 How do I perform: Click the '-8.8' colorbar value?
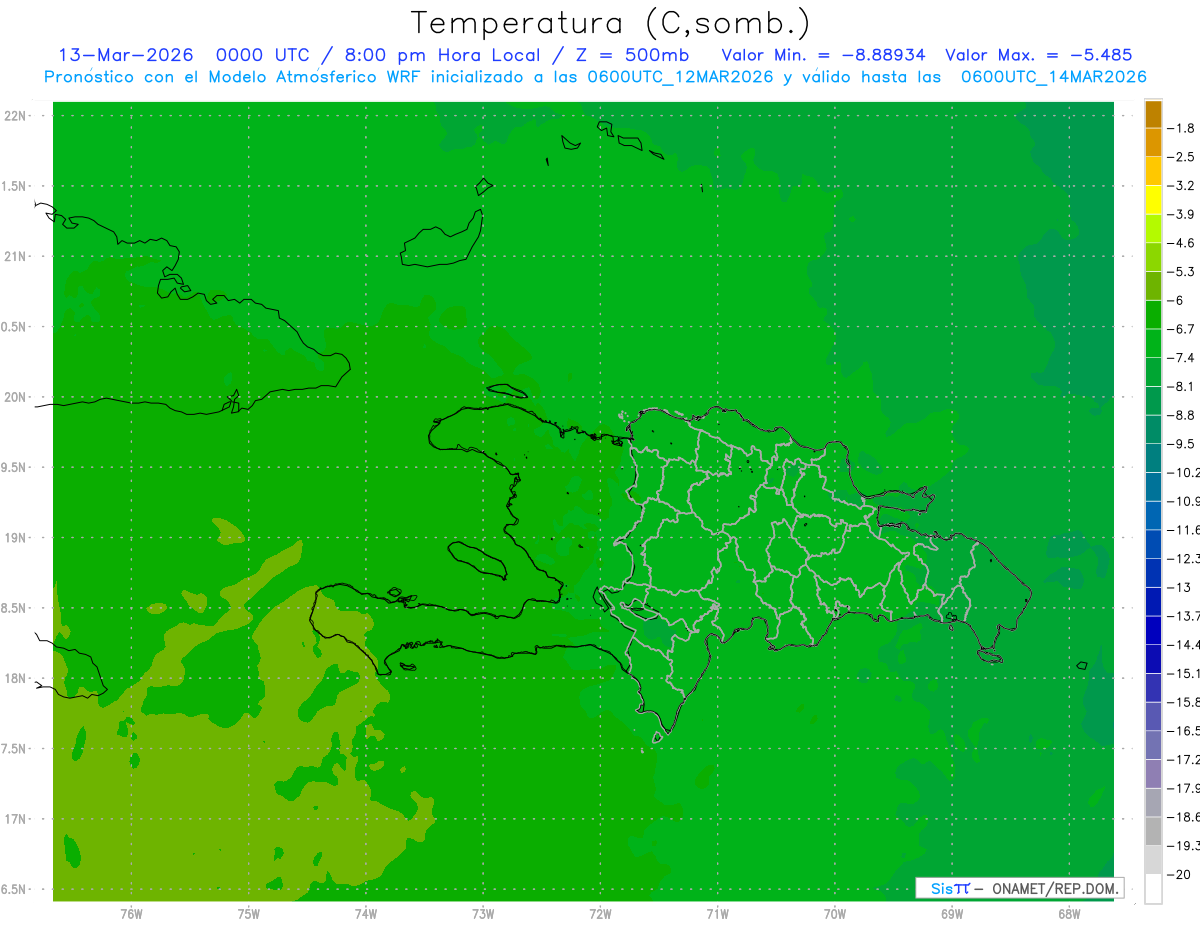pyautogui.click(x=1181, y=415)
